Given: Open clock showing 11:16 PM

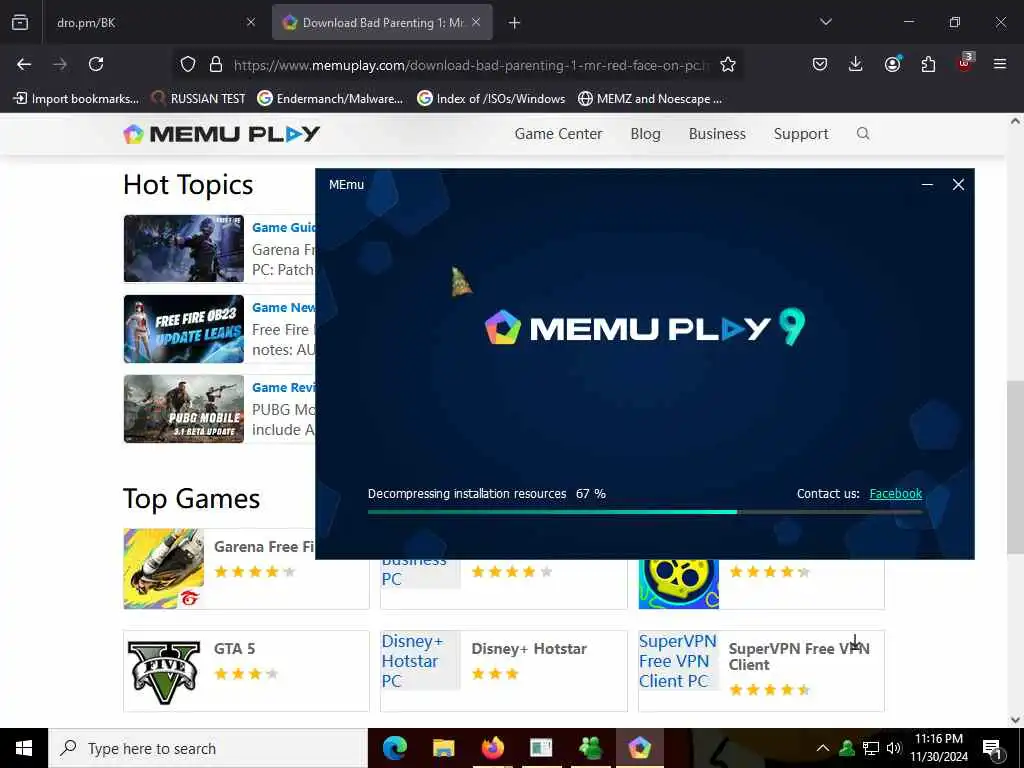Looking at the screenshot, I should click(x=938, y=748).
